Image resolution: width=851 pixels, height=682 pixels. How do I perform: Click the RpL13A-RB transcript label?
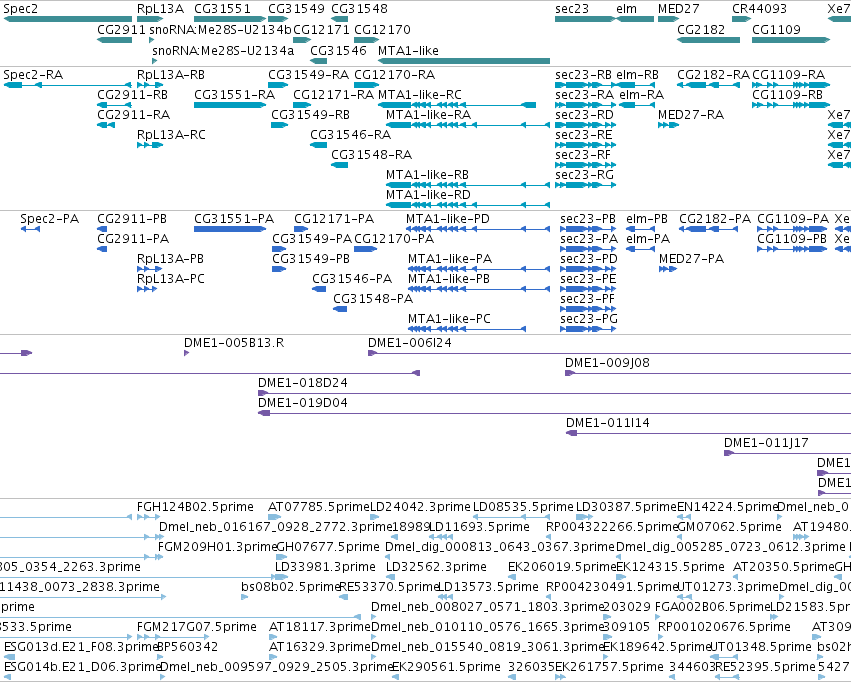pyautogui.click(x=171, y=75)
